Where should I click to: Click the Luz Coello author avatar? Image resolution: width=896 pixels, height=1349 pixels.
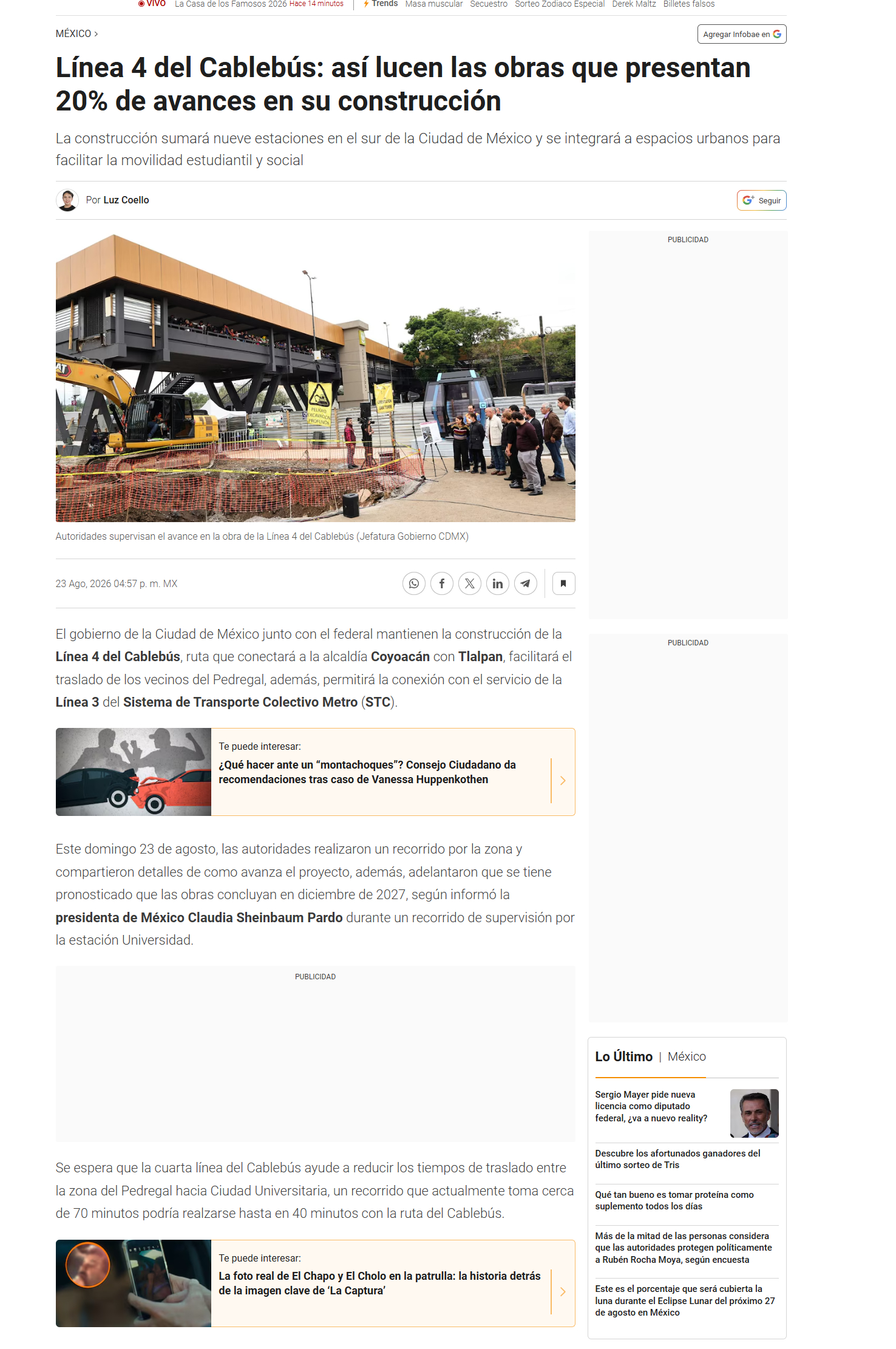(67, 200)
